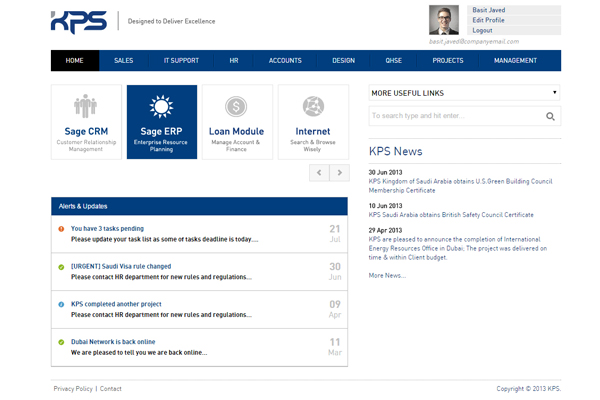Open the Internet globe icon tile
Viewport: 600px width, 400px height.
point(313,122)
